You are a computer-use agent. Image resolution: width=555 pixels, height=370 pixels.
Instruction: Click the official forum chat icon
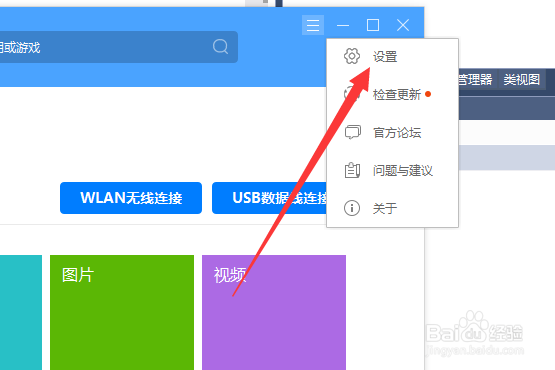[353, 132]
